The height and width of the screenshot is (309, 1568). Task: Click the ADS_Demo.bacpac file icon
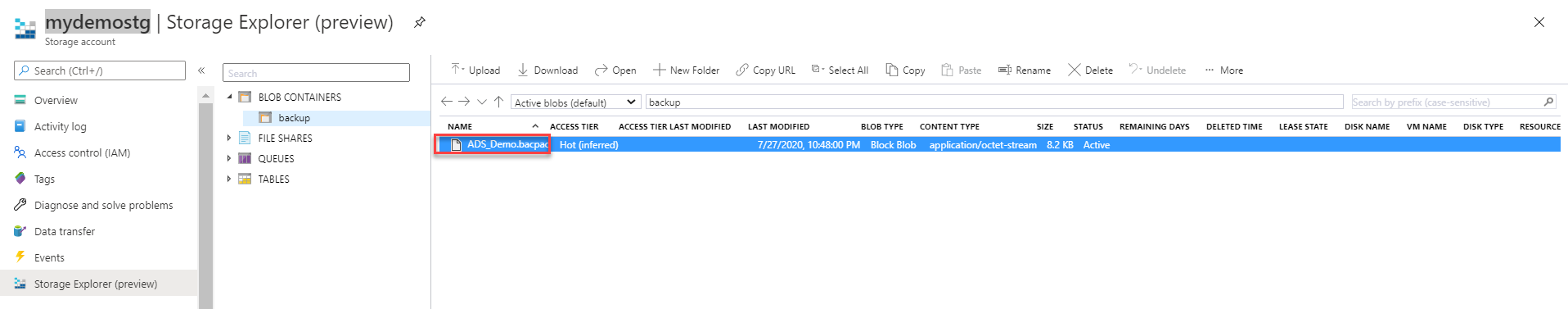(x=457, y=145)
